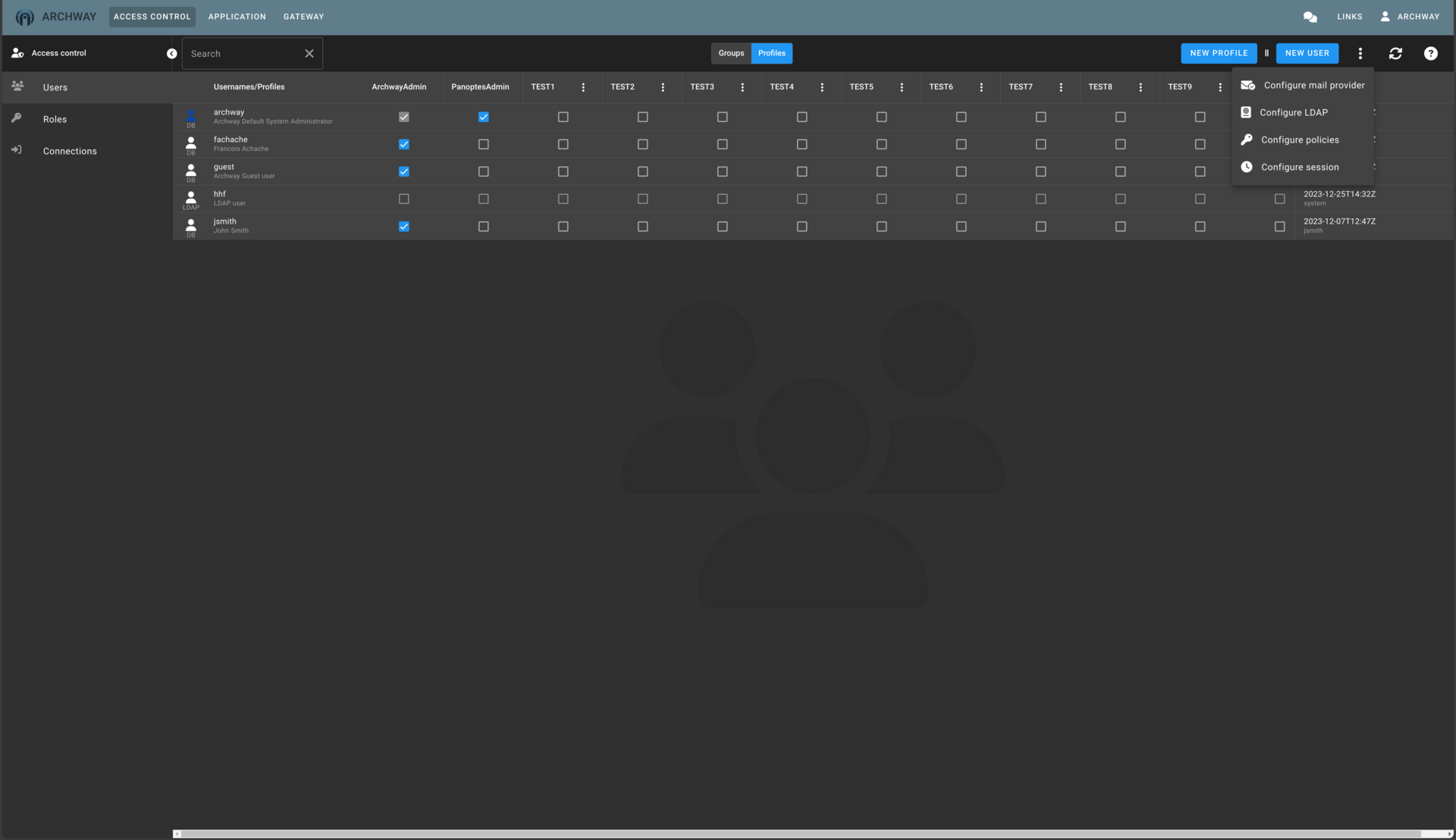
Task: Clear the search field with X icon
Action: [309, 54]
